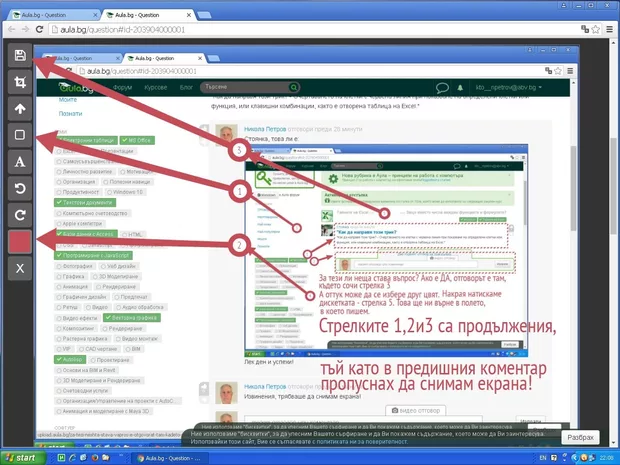Image resolution: width=620 pixels, height=465 pixels.
Task: Open a new tab in the outer browser
Action: coord(204,15)
